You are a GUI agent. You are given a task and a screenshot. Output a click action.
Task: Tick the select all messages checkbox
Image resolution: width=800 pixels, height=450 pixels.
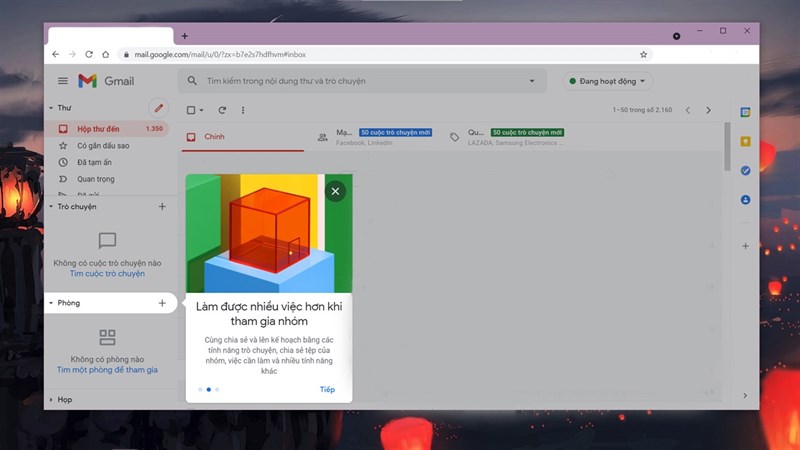[x=191, y=110]
